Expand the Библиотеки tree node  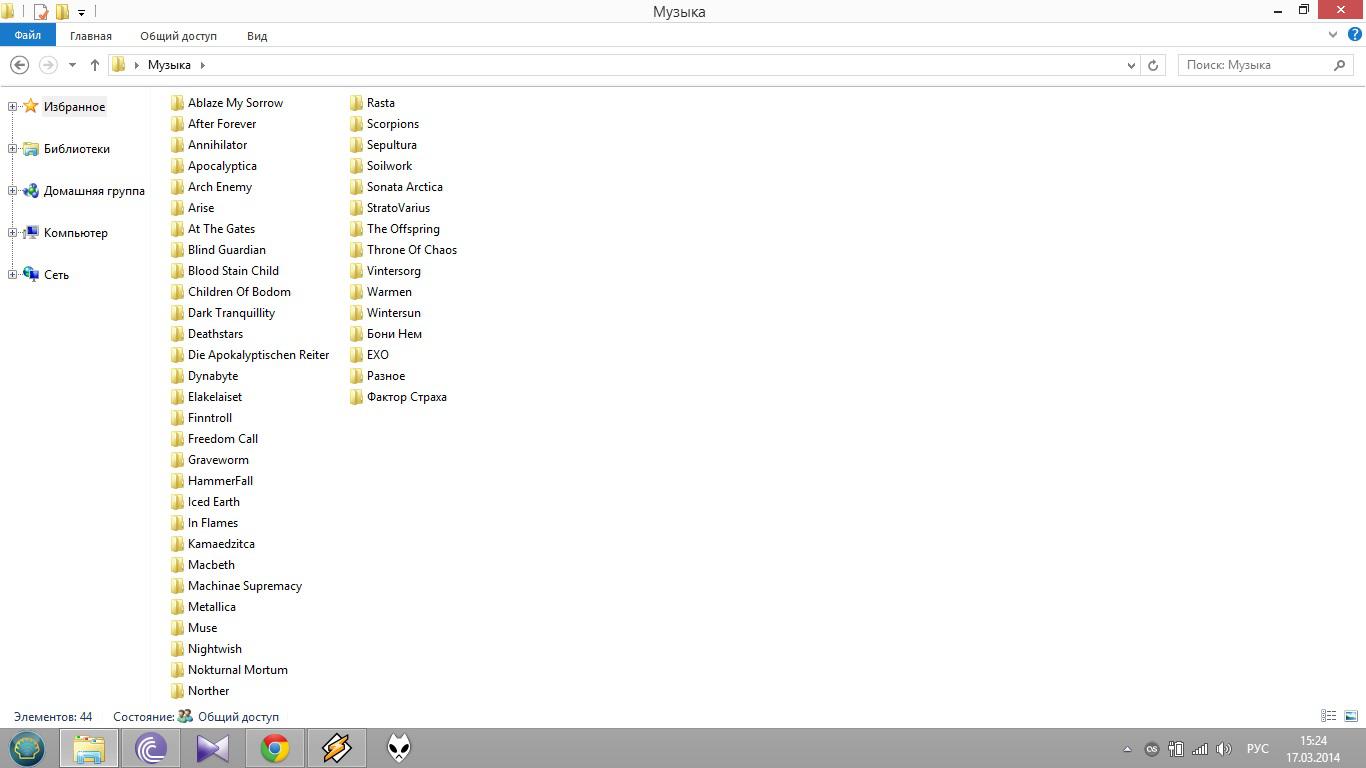[13, 149]
